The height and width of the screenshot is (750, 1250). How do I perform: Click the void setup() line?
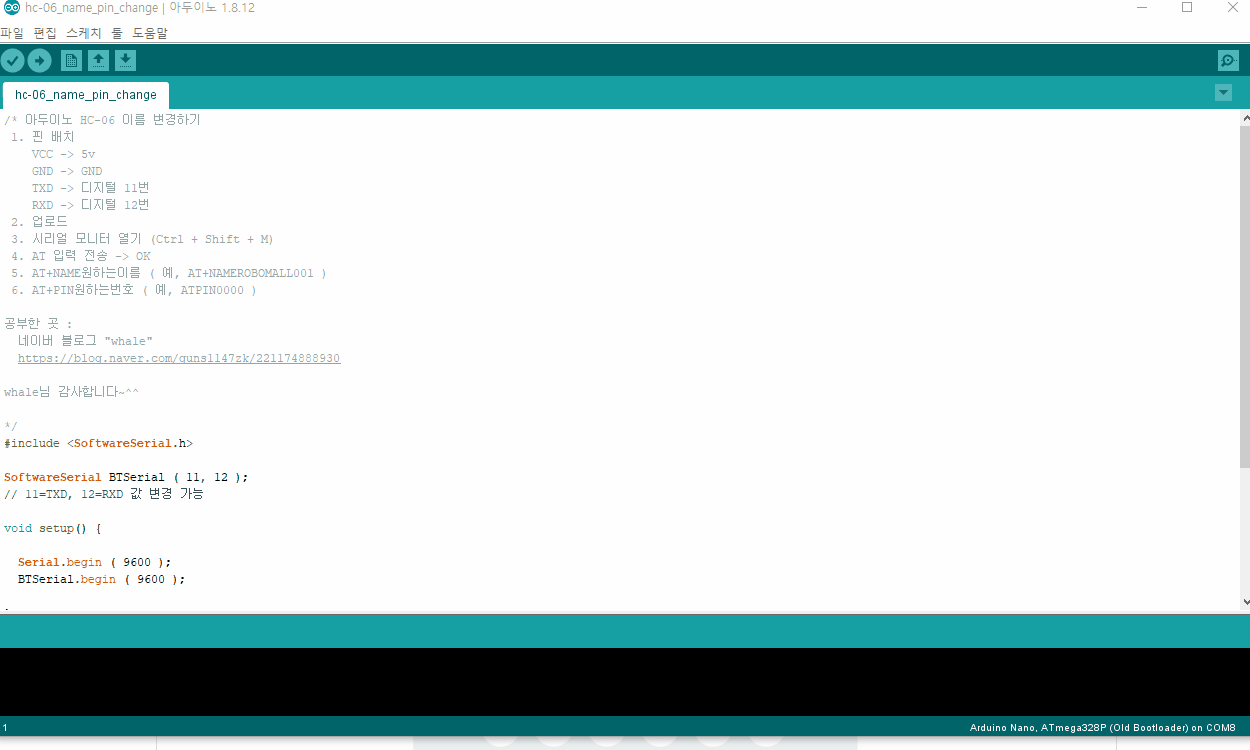coord(53,528)
